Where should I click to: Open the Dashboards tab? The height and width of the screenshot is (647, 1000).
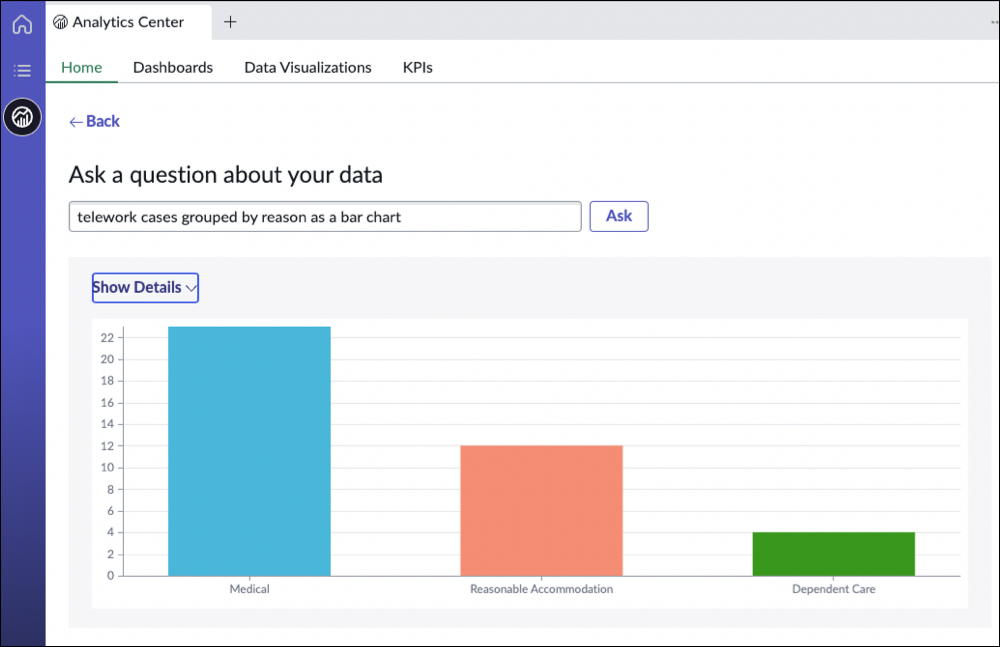point(173,68)
